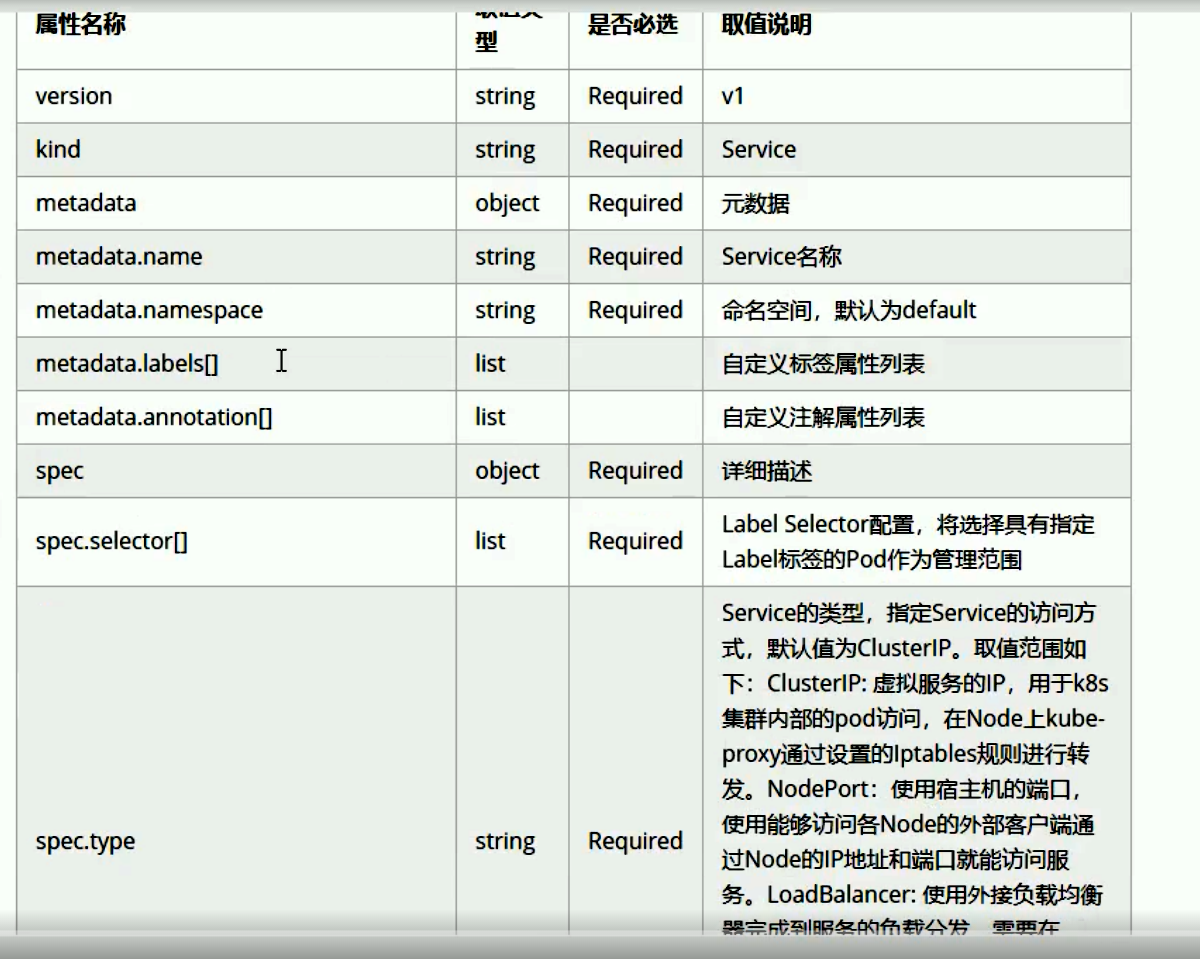Screen dimensions: 1200x959
Task: Select the metadata row
Action: coord(86,203)
